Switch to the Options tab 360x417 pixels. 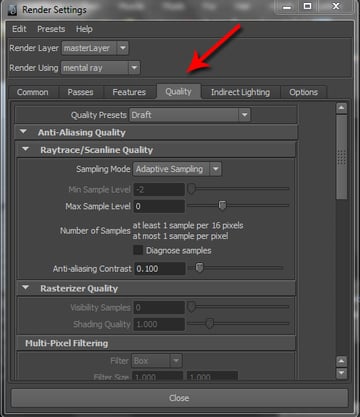tap(303, 92)
